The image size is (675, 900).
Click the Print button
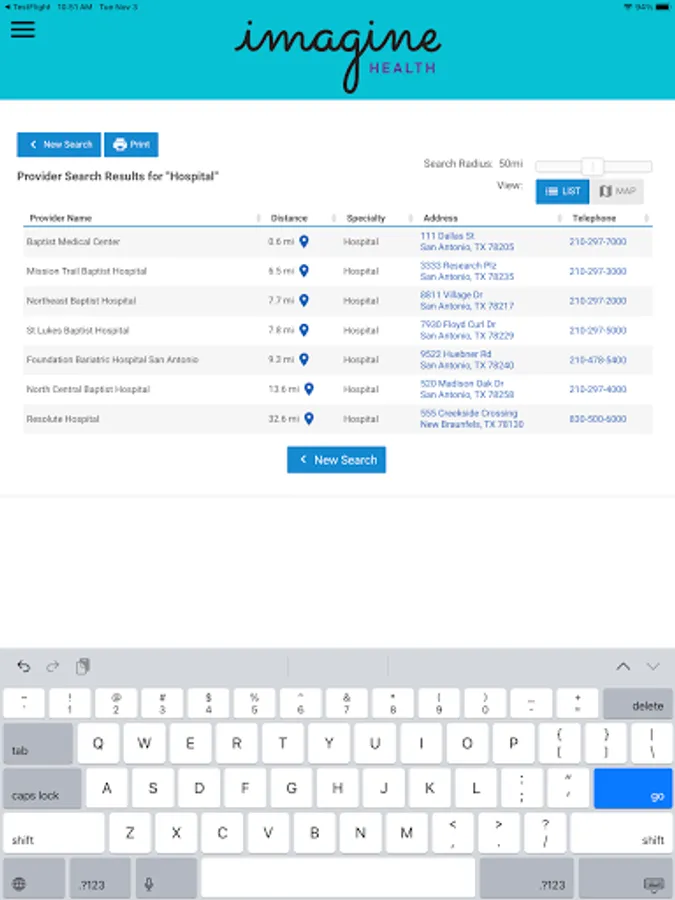(131, 145)
